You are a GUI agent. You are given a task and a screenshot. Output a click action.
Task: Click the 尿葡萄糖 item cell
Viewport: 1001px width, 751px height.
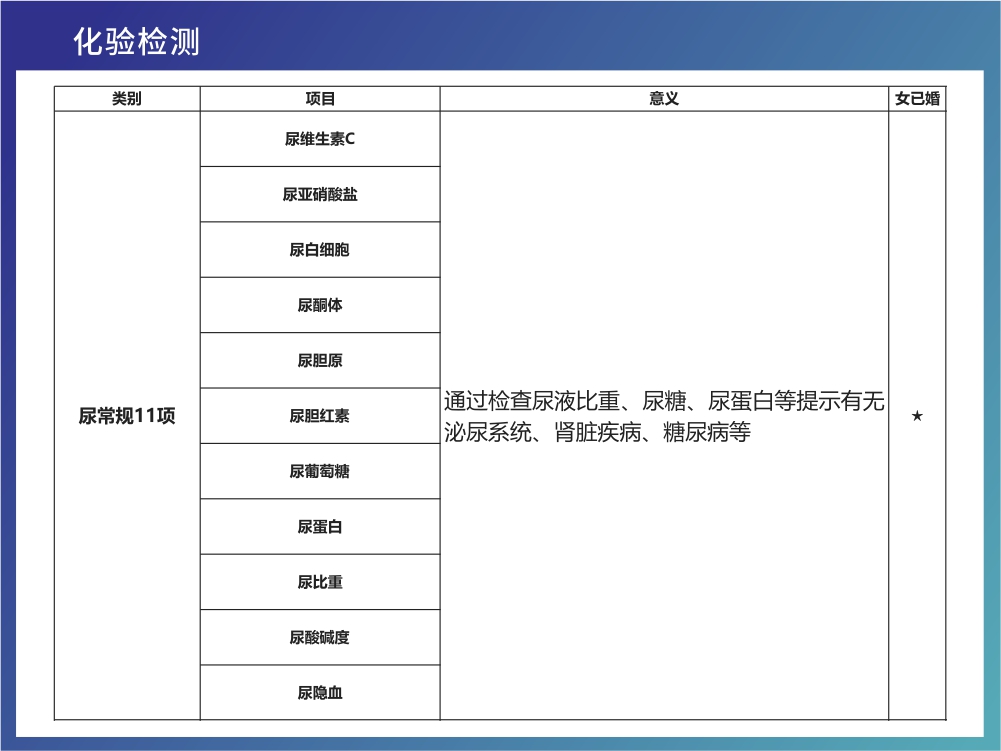(320, 471)
